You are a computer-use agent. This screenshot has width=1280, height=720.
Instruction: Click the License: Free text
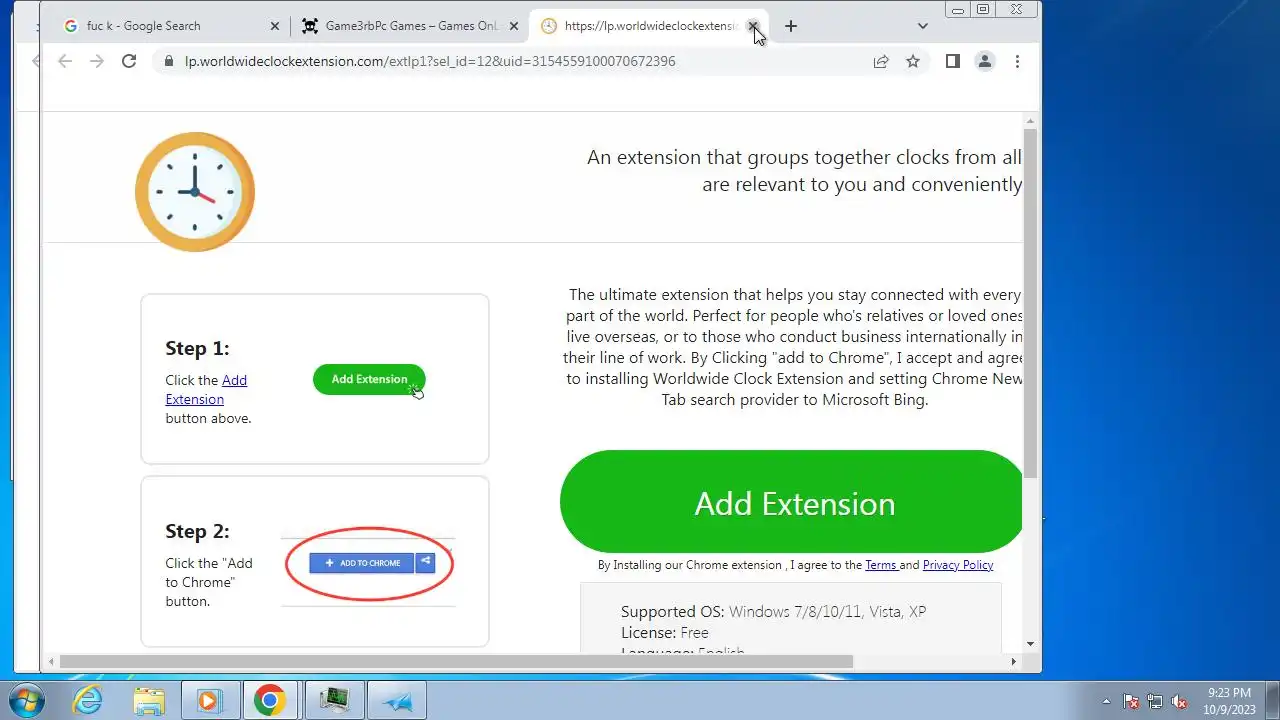pos(664,632)
